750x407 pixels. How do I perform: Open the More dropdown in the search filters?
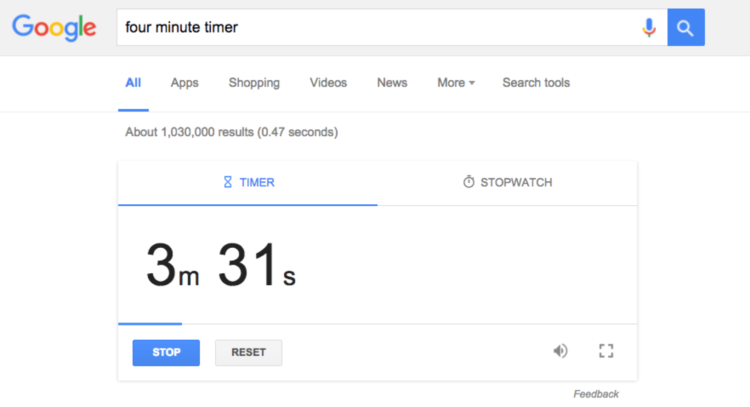coord(455,83)
